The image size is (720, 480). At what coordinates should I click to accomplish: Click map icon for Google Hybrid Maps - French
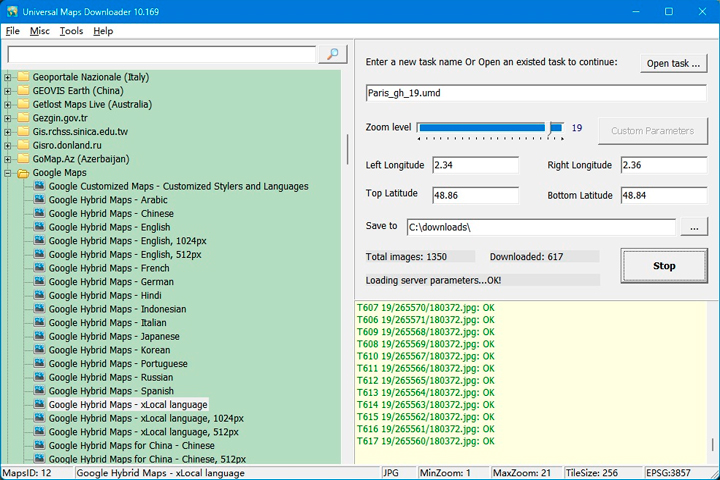pyautogui.click(x=39, y=268)
